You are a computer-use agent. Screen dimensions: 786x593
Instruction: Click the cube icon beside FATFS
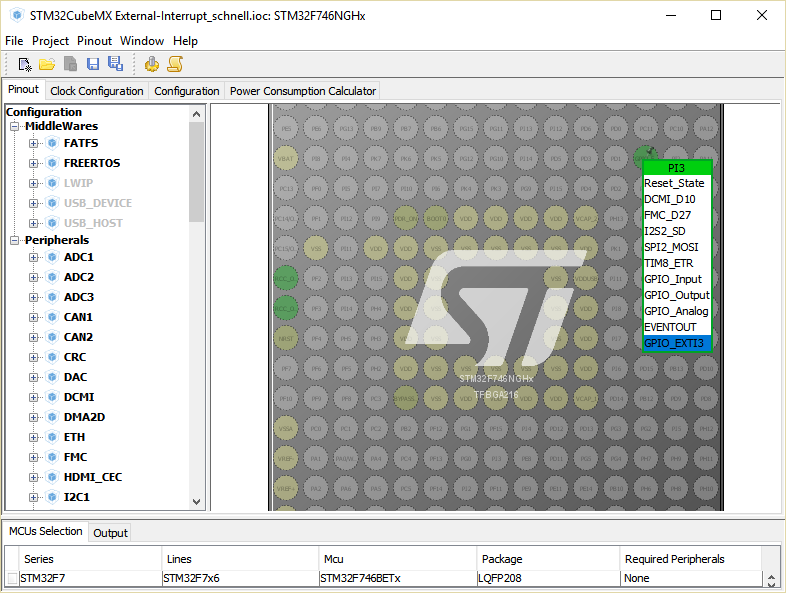[x=52, y=143]
